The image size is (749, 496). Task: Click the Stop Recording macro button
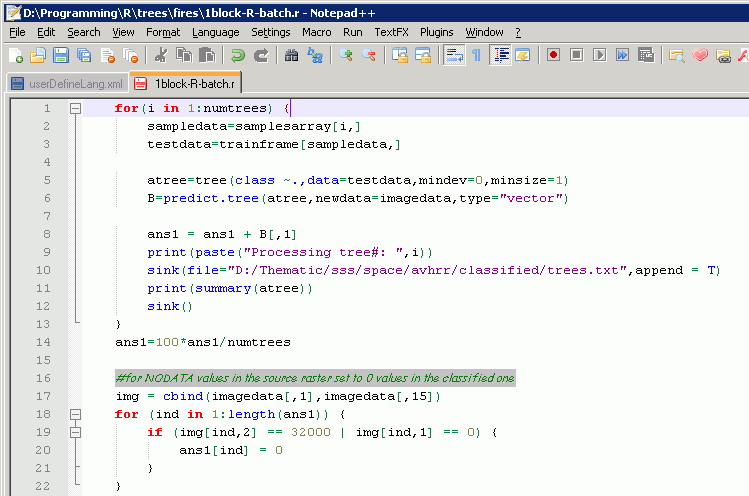point(576,55)
